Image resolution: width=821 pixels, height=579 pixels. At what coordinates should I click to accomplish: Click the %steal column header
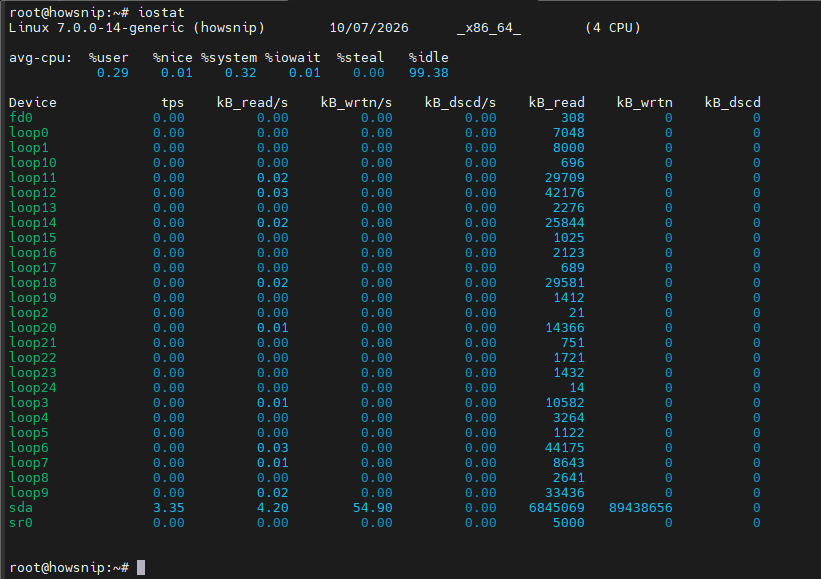tap(360, 58)
